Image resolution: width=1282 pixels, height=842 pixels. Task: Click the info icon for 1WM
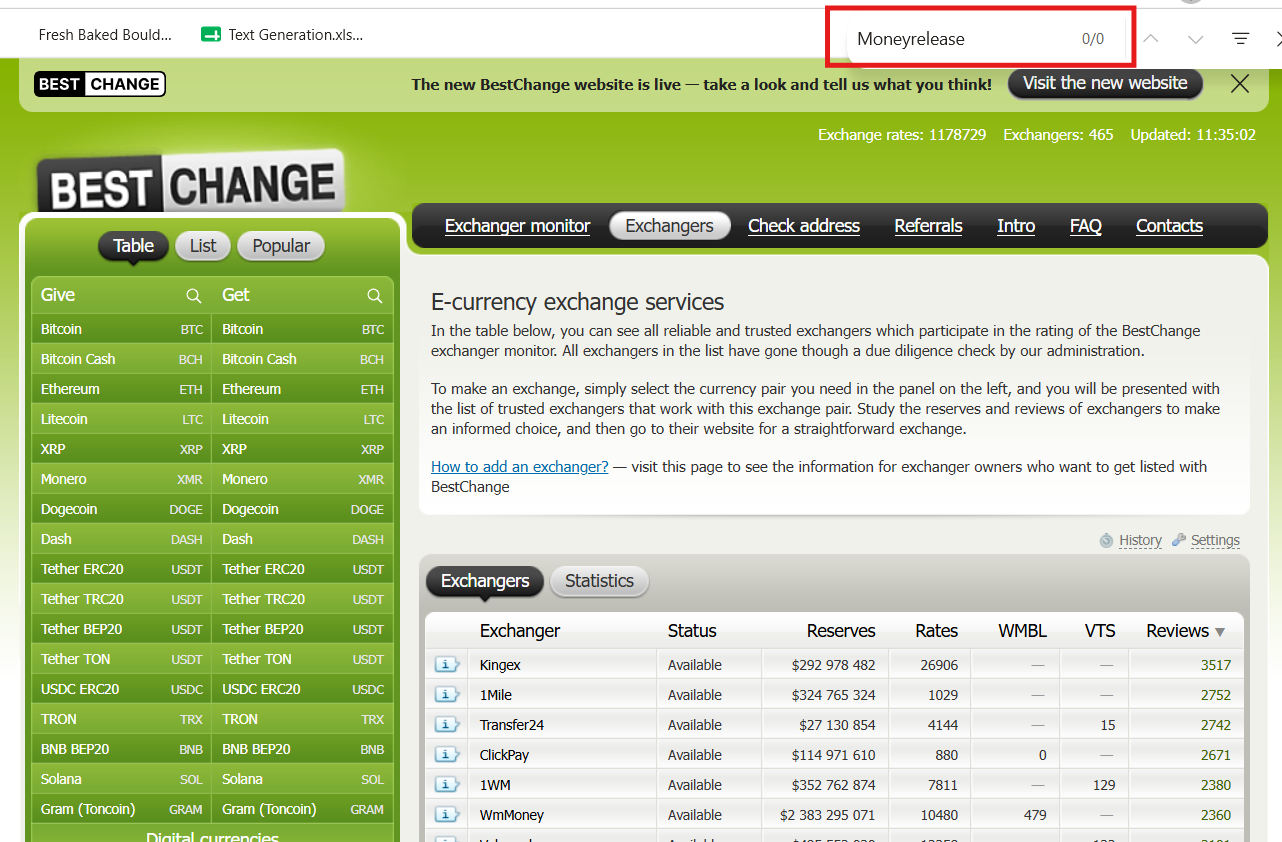tap(446, 785)
